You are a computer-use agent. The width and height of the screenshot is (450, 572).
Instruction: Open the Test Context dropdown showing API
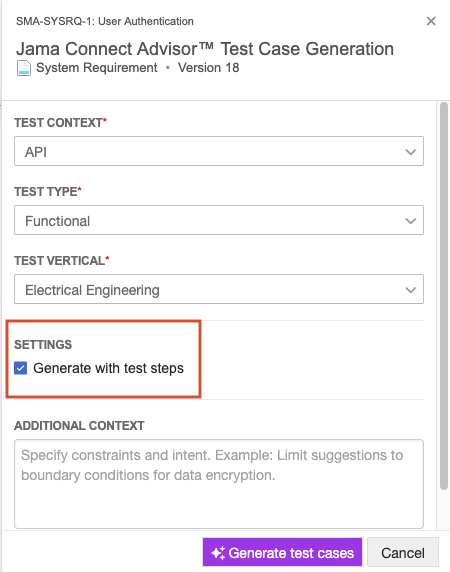219,151
